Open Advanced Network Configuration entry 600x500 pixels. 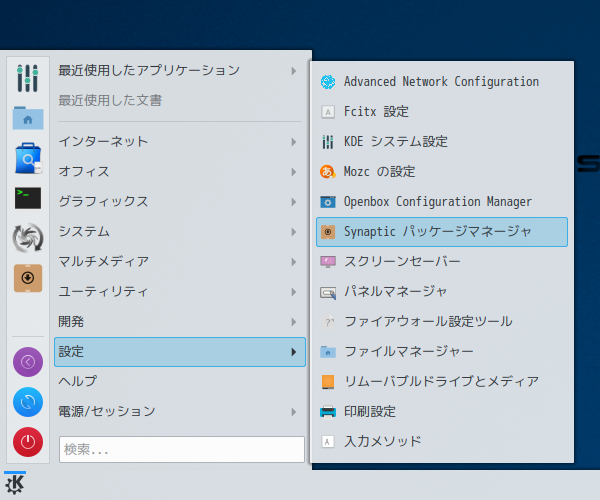pos(442,82)
